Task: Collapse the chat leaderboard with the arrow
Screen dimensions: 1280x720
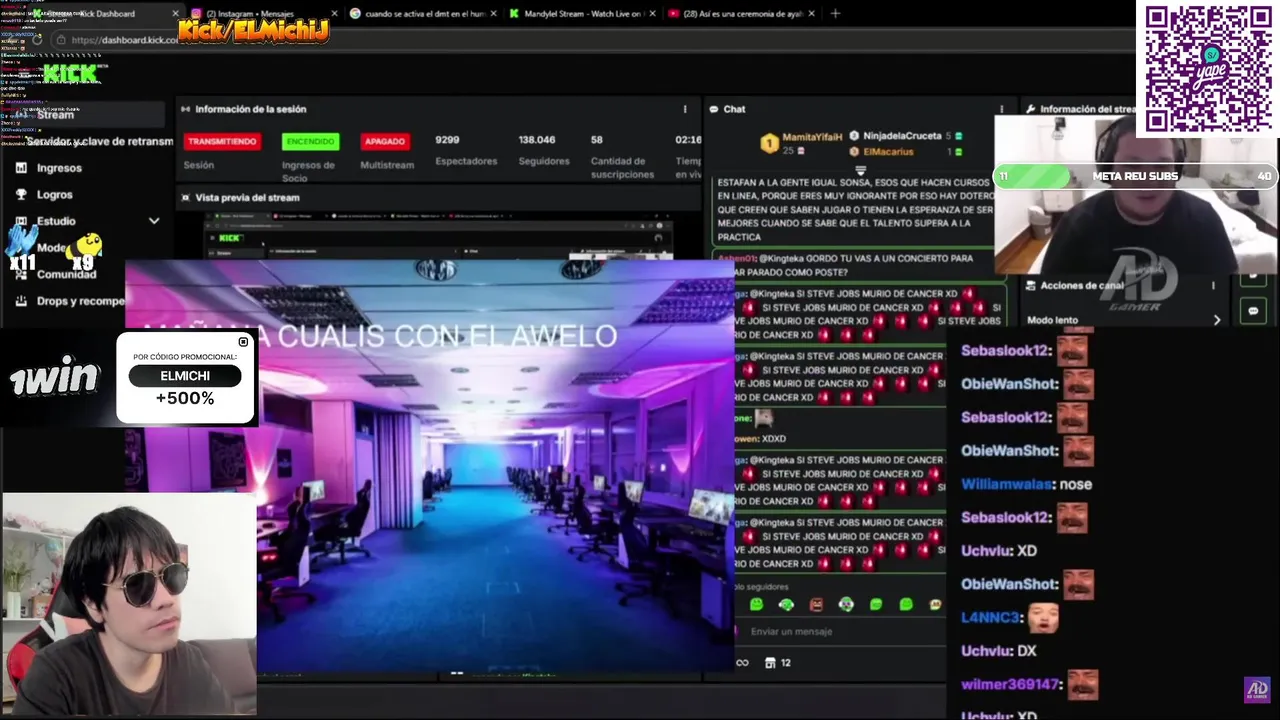Action: click(x=860, y=171)
